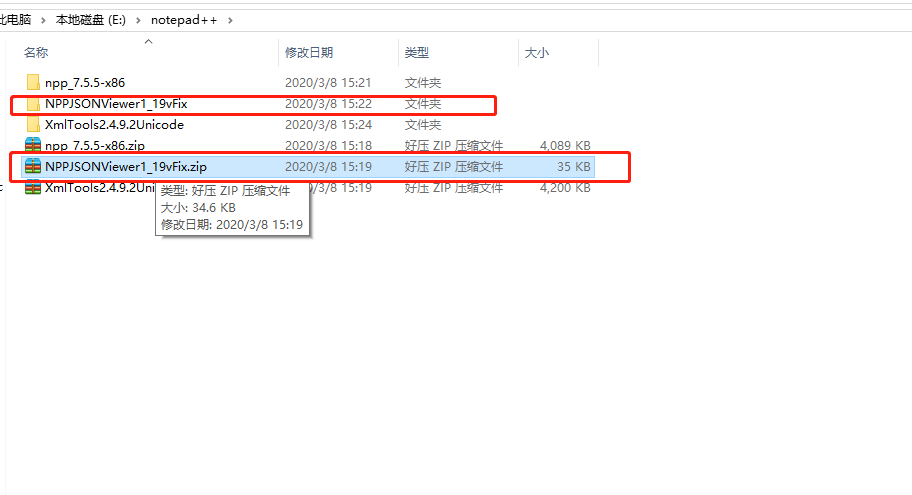Click the XmlTools2.4.9.2 zip archive icon
This screenshot has height=495, width=912.
coord(33,187)
